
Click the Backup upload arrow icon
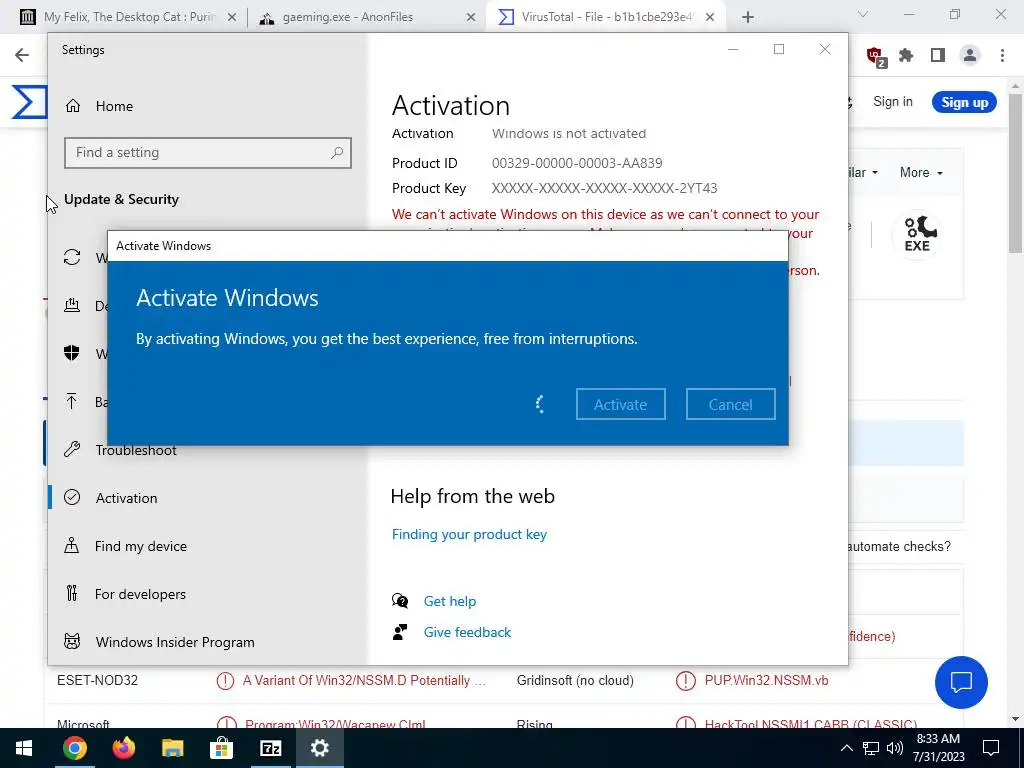point(72,401)
